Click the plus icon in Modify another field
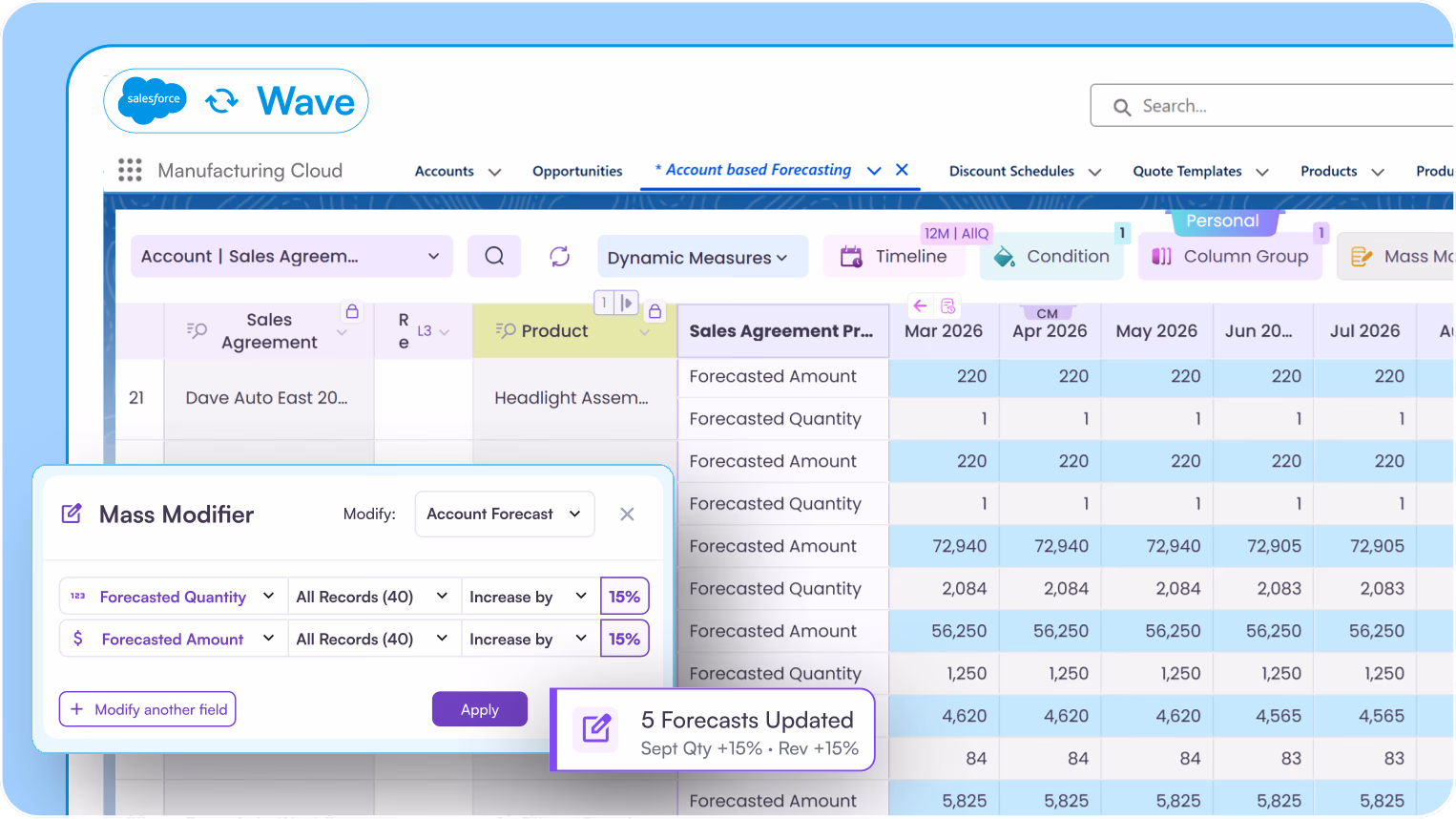 point(77,709)
